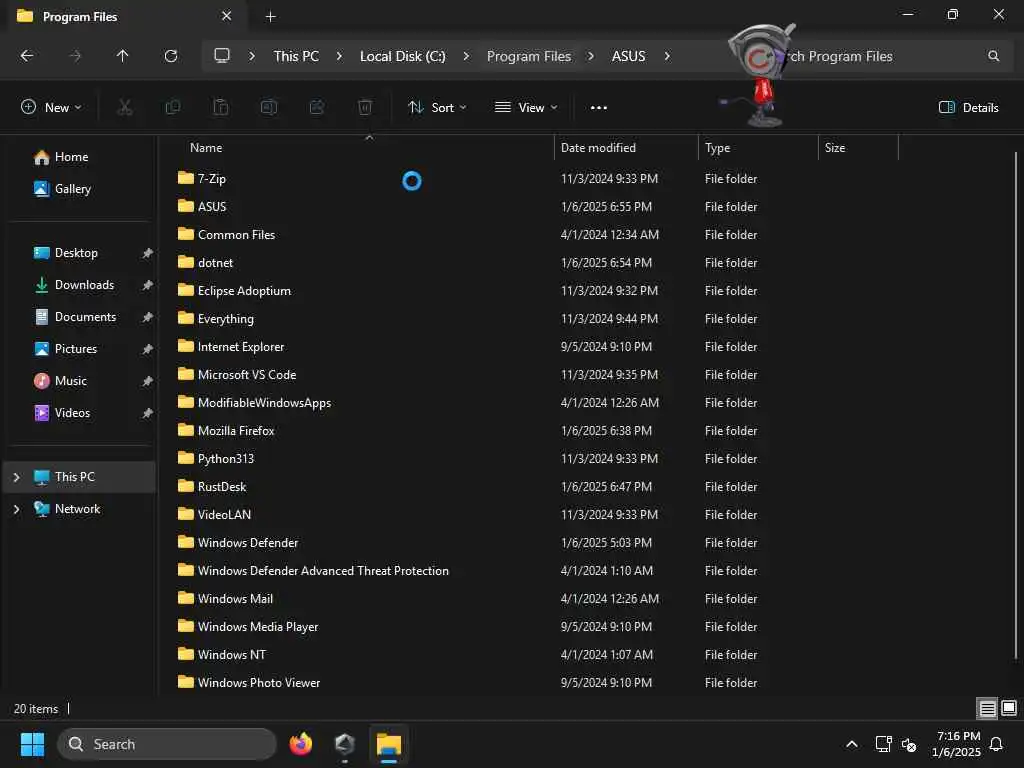Click the Rename icon in toolbar
Image resolution: width=1024 pixels, height=768 pixels.
pyautogui.click(x=269, y=107)
